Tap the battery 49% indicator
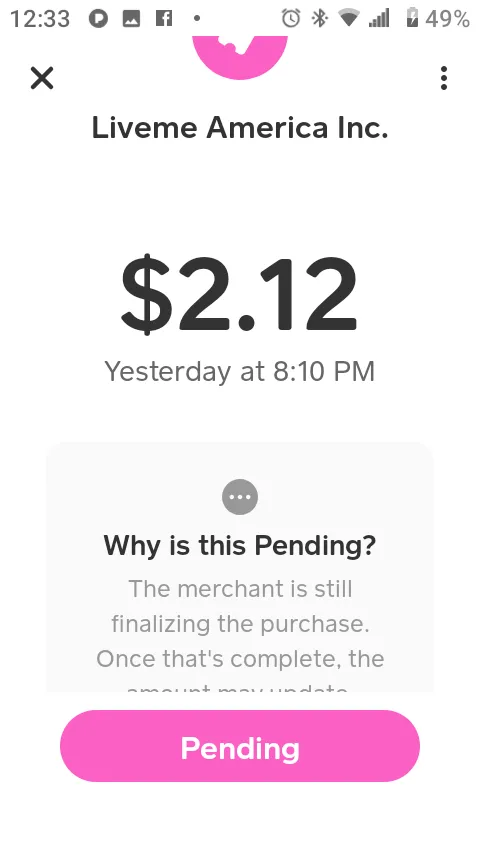This screenshot has width=480, height=854. click(438, 19)
